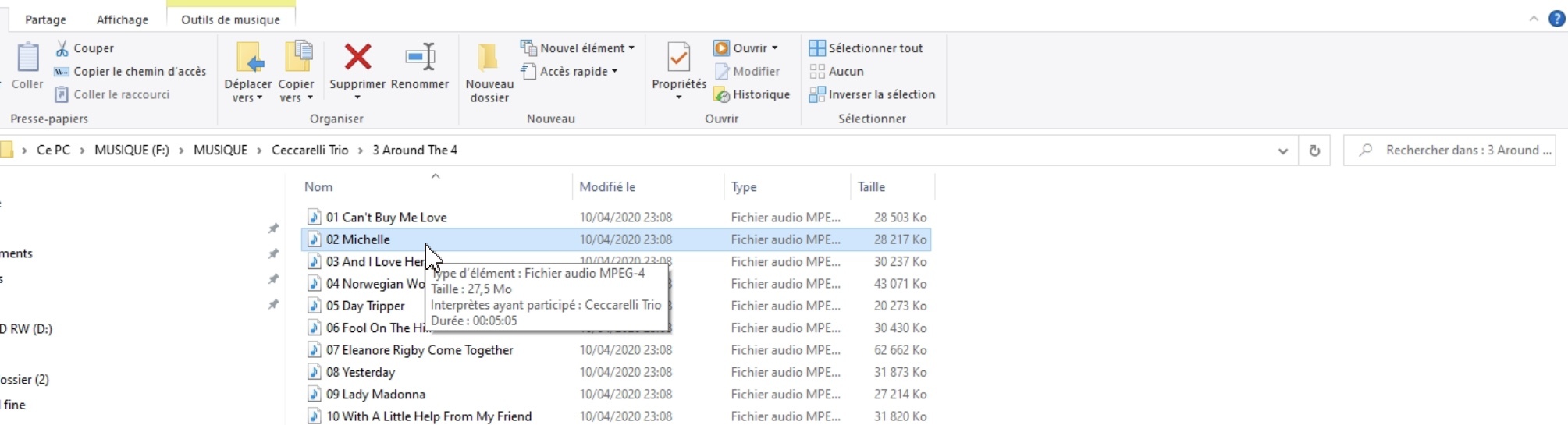The height and width of the screenshot is (425, 1568).
Task: Click the blue help question mark
Action: (x=1556, y=19)
